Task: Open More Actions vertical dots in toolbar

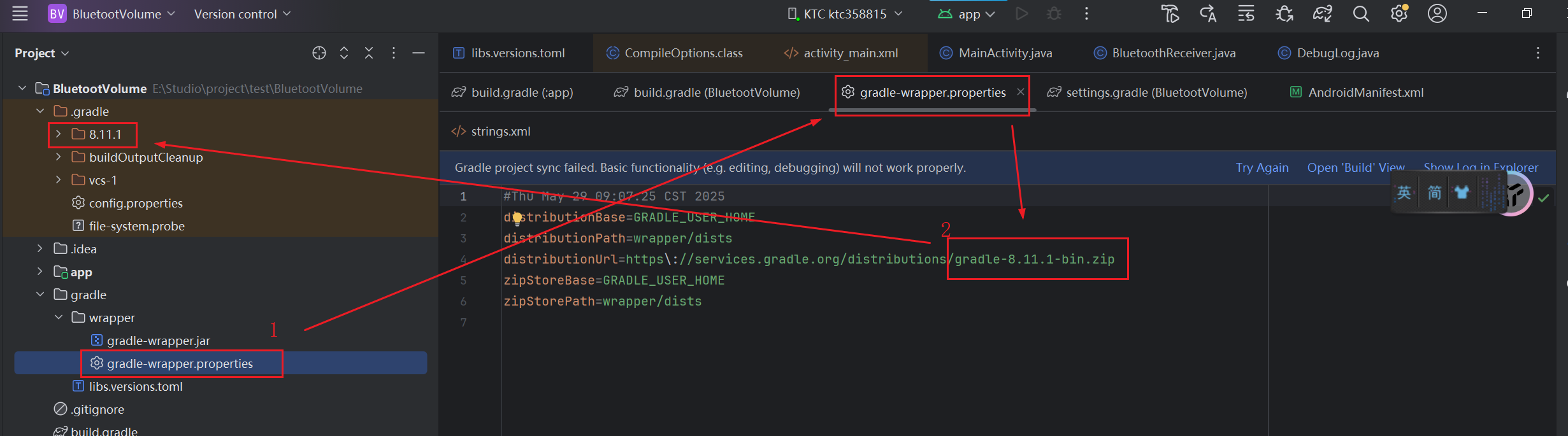Action: point(1086,13)
